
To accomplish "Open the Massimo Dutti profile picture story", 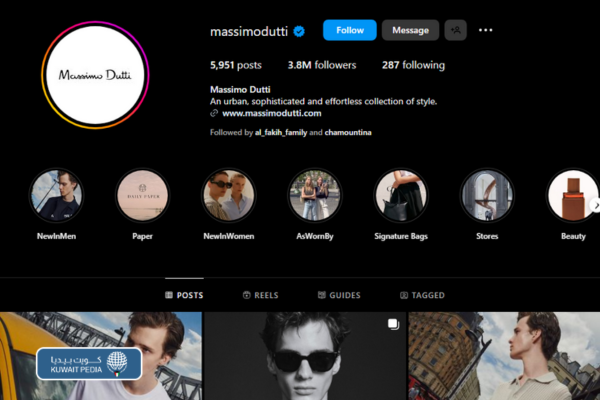I will [x=95, y=75].
